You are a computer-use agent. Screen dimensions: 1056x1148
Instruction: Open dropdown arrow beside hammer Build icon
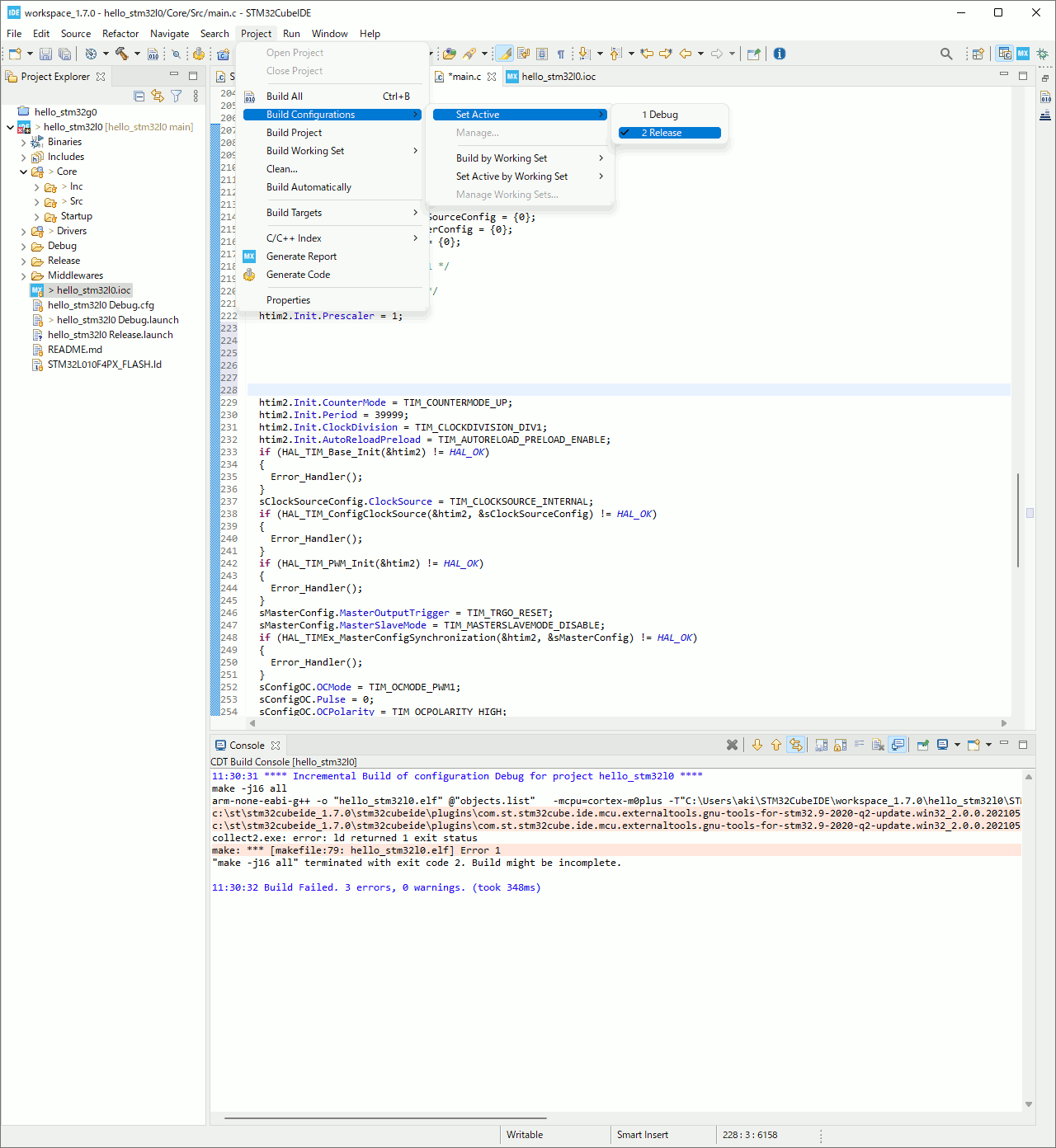[x=137, y=54]
